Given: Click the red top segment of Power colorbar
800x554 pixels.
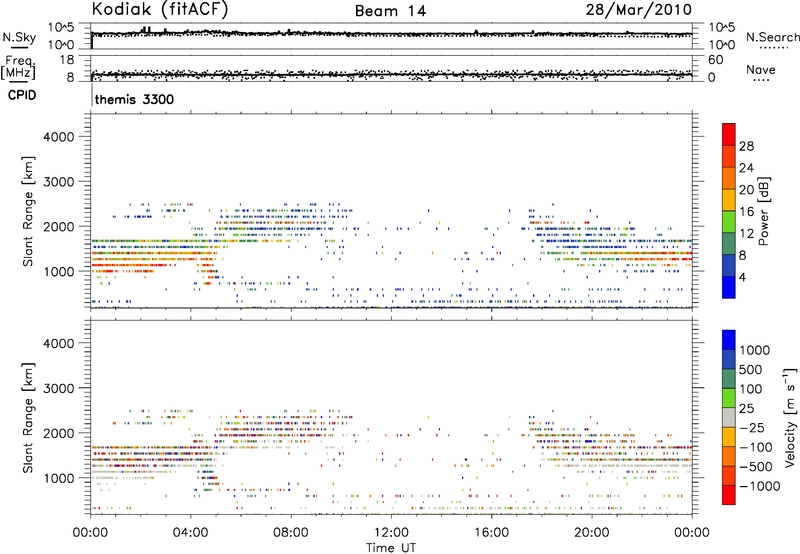Looking at the screenshot, I should [x=729, y=135].
